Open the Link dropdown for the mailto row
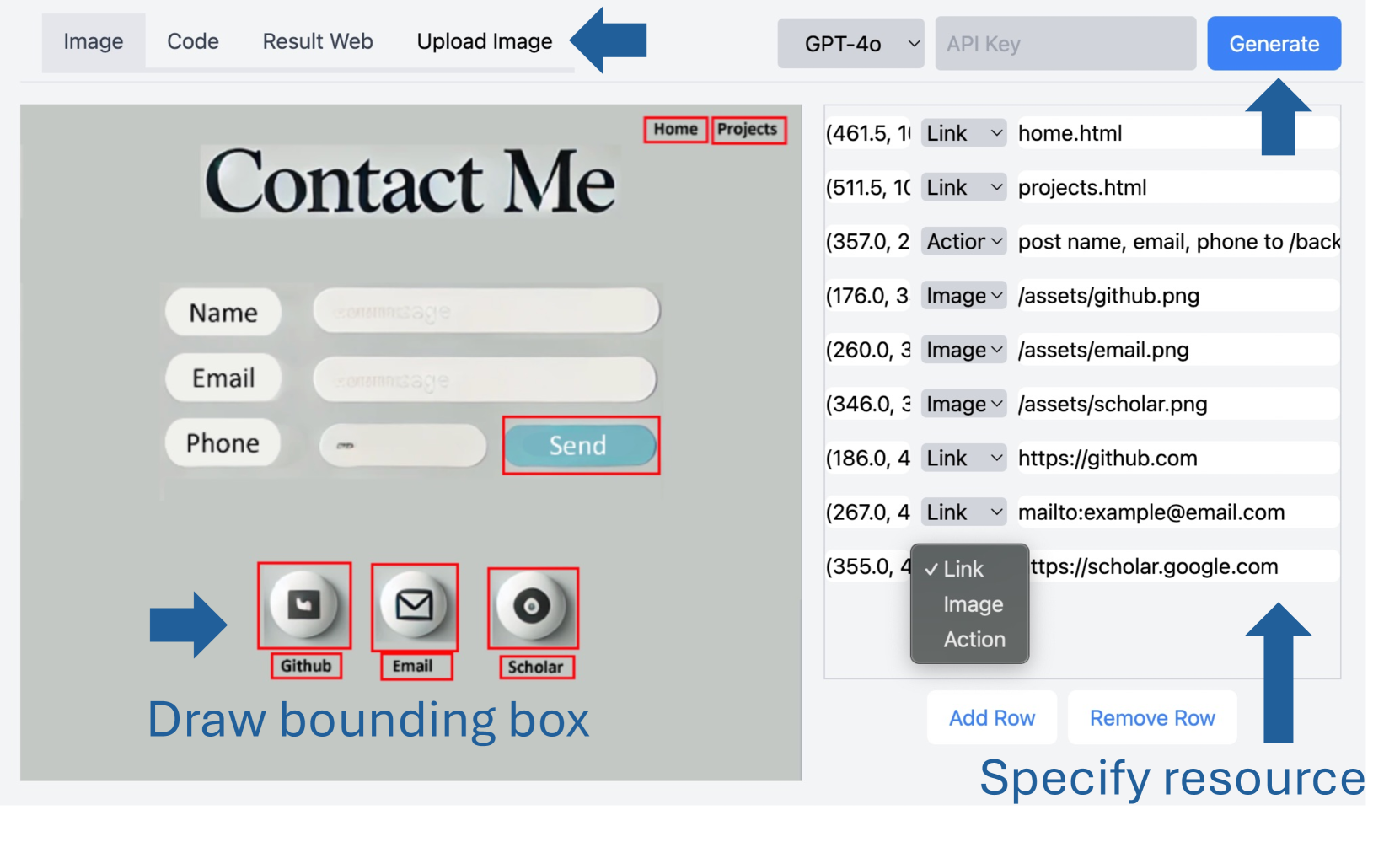Screen dimensions: 1400x842 [963, 512]
